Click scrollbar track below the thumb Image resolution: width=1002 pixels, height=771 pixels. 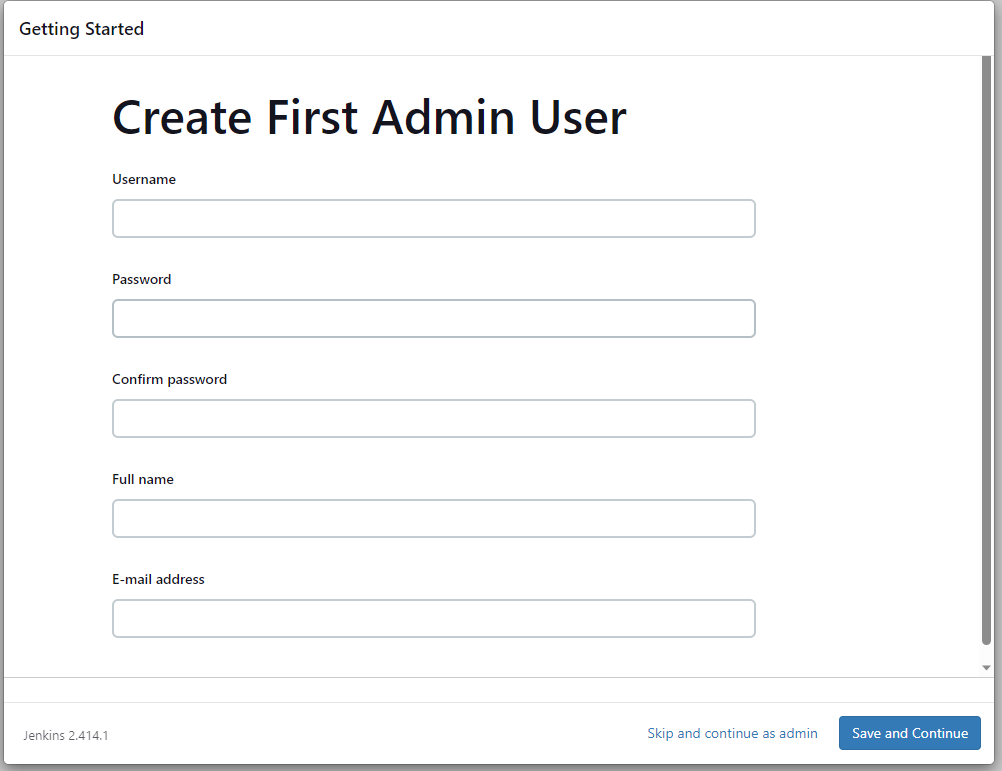coord(986,652)
